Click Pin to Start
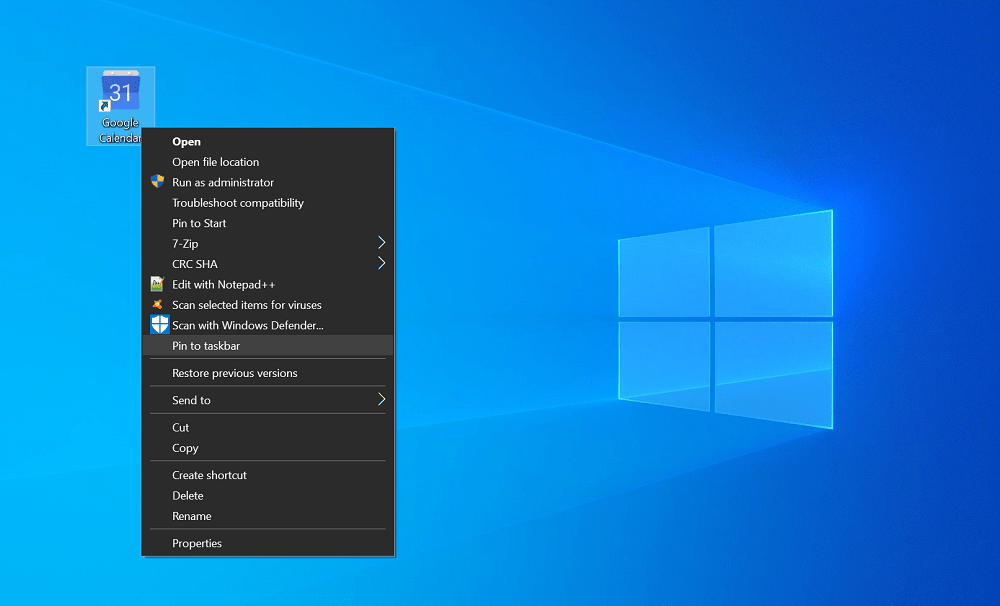This screenshot has width=1000, height=606. pyautogui.click(x=268, y=223)
